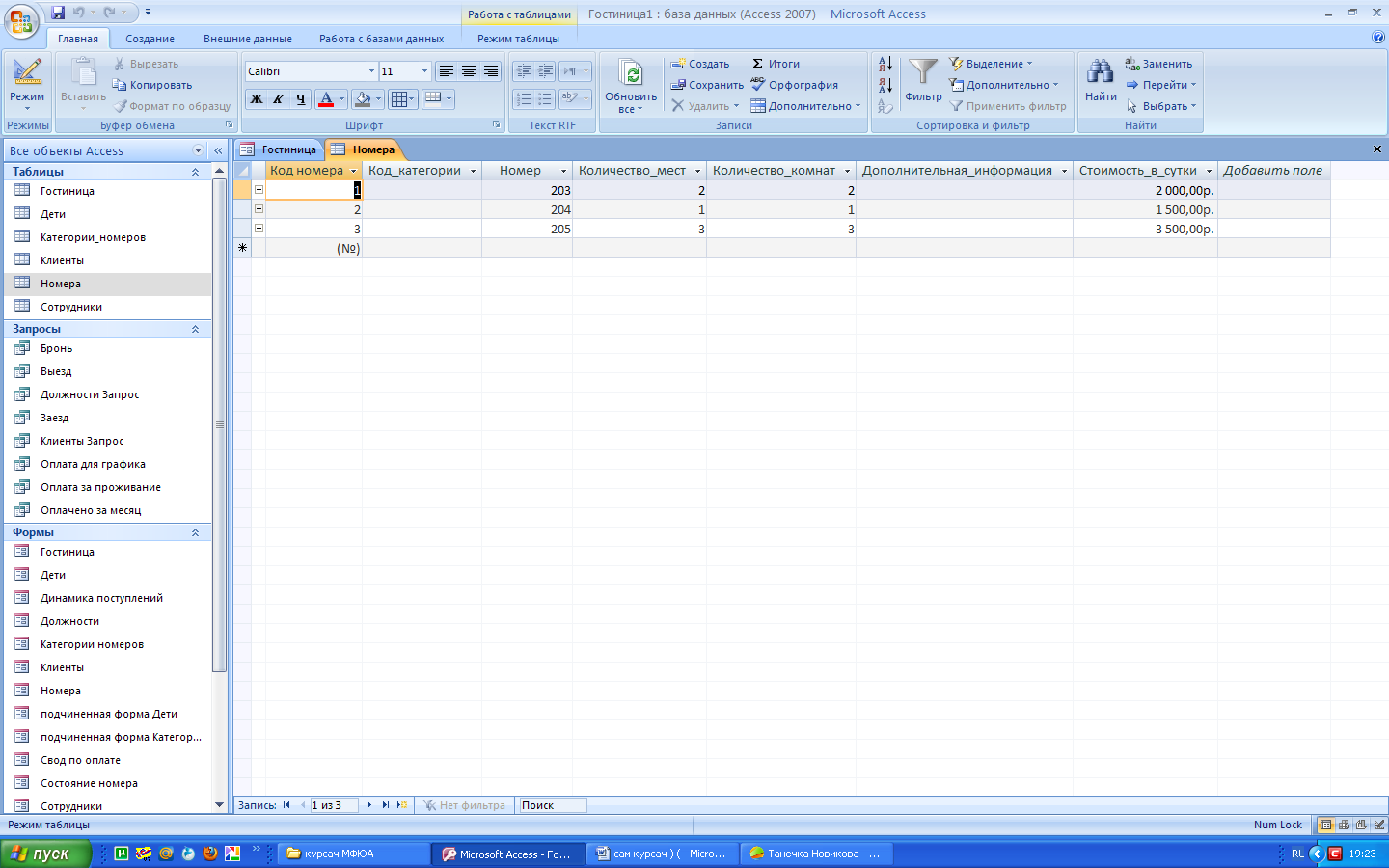Click Заменить replace button
The image size is (1389, 868).
(x=1158, y=64)
